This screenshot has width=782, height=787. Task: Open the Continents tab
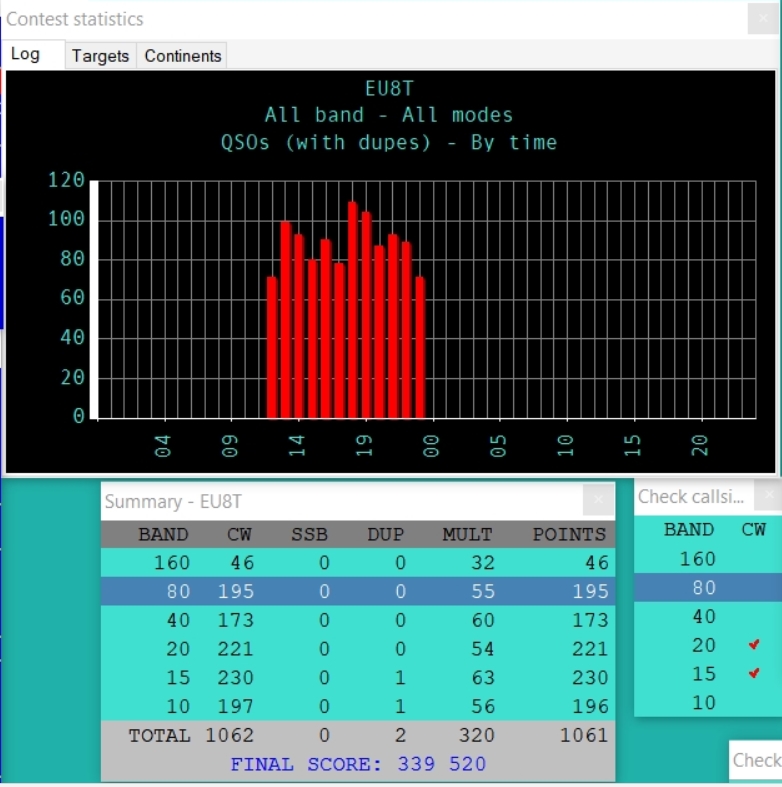click(182, 56)
